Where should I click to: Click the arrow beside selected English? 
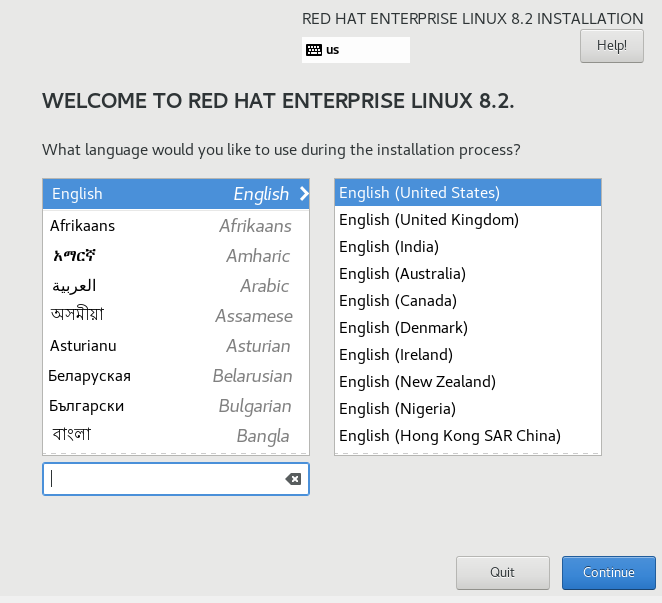[303, 194]
